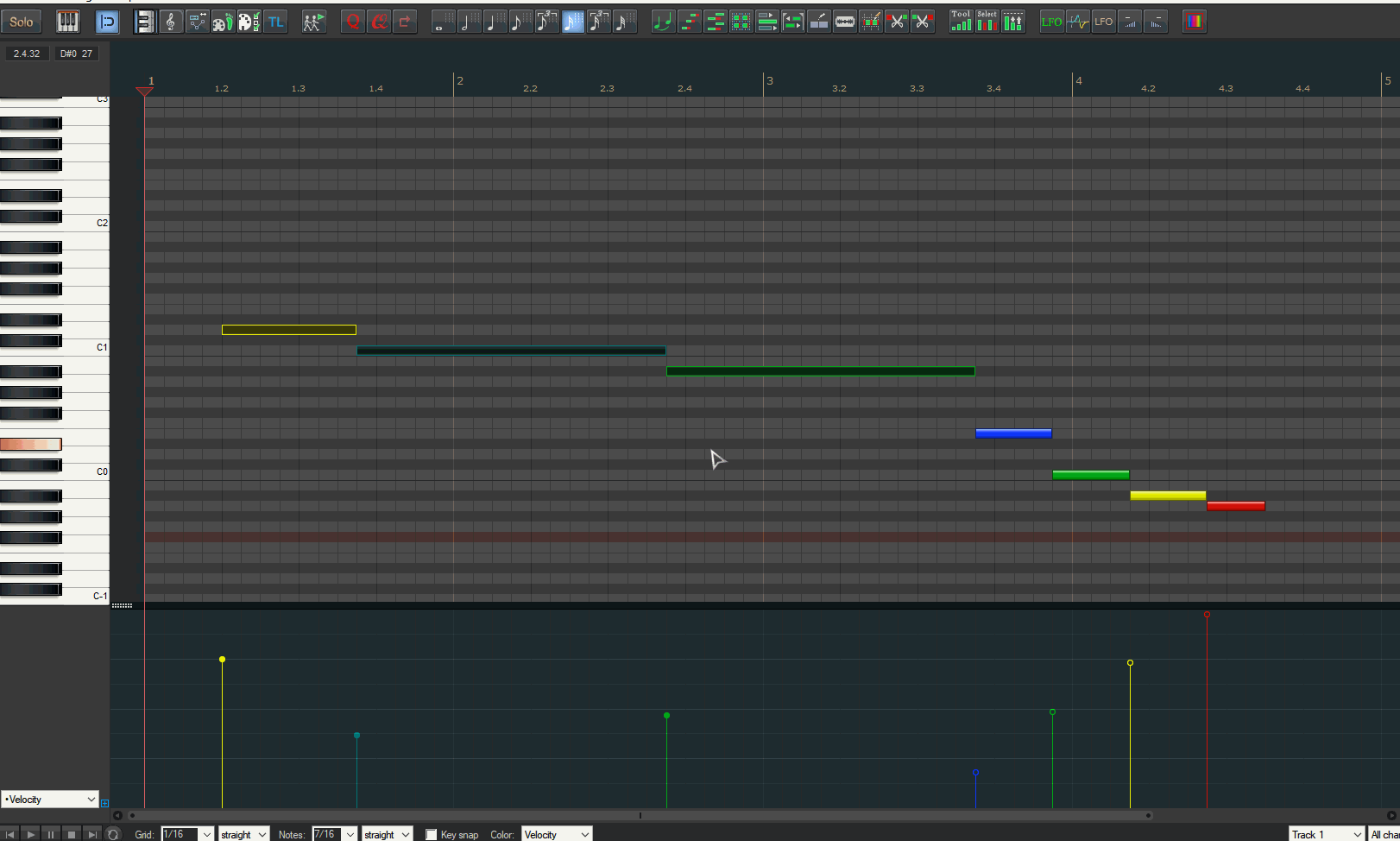Switch to piano roll view icon
This screenshot has width=1400, height=841.
(x=145, y=22)
